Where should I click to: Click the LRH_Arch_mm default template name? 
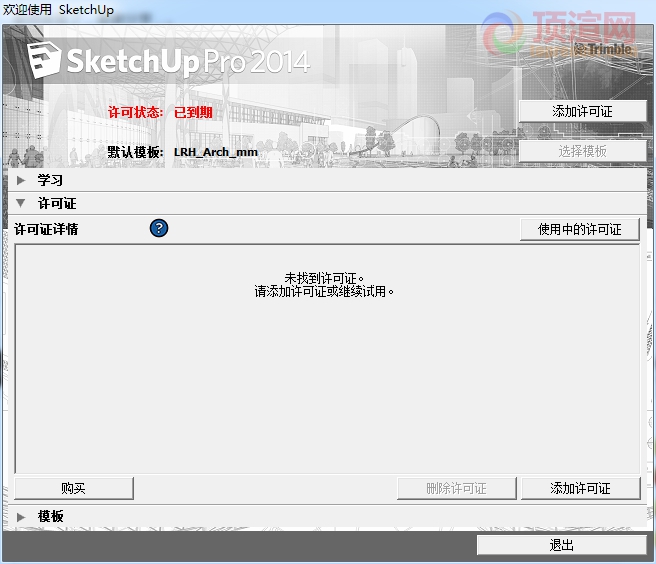tap(216, 152)
